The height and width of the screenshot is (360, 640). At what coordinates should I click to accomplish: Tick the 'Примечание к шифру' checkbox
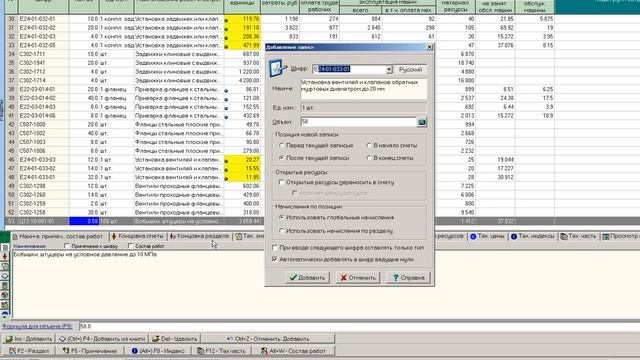point(67,246)
